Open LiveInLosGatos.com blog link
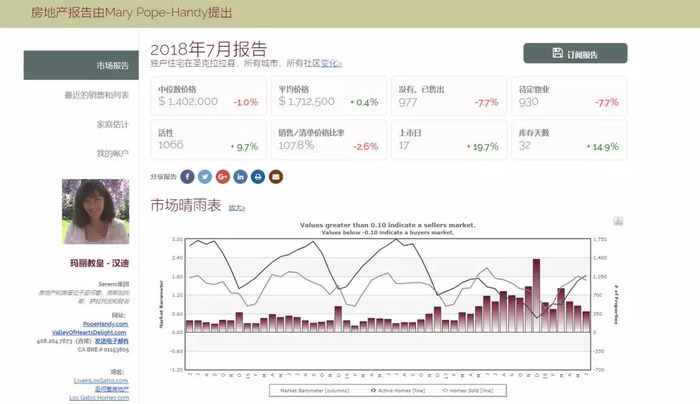The height and width of the screenshot is (404, 700). point(101,380)
